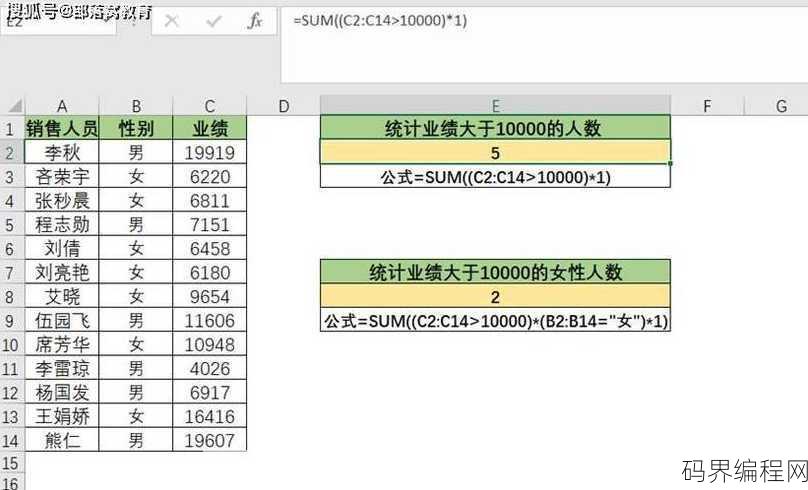
Task: Select the cell containing 伍园飞
Action: pos(62,320)
